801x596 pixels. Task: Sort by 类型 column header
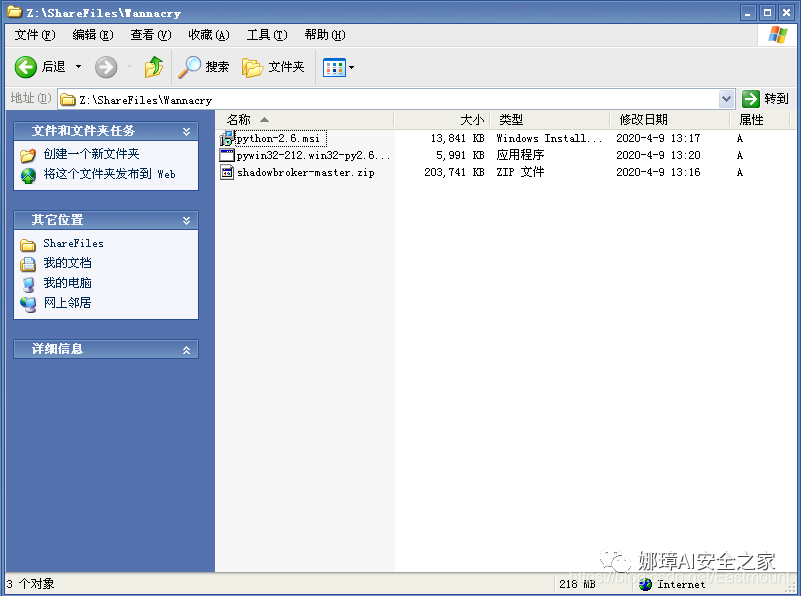550,120
